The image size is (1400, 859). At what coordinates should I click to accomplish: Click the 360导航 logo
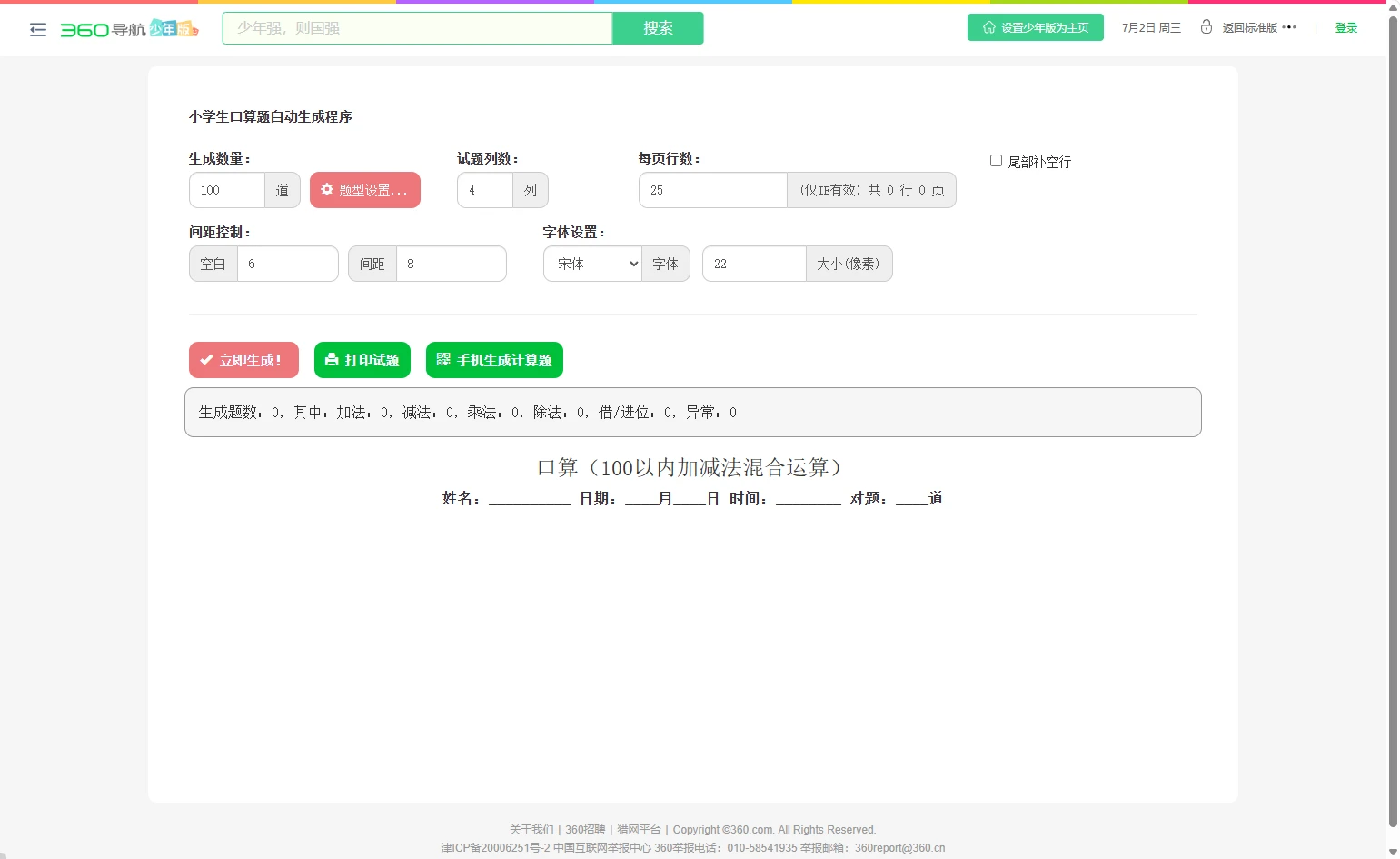103,29
